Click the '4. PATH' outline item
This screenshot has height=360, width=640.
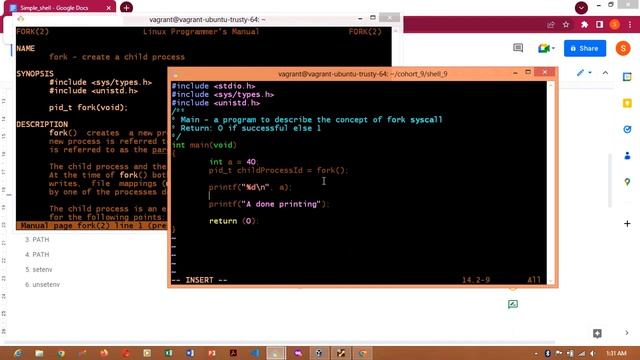(37, 254)
